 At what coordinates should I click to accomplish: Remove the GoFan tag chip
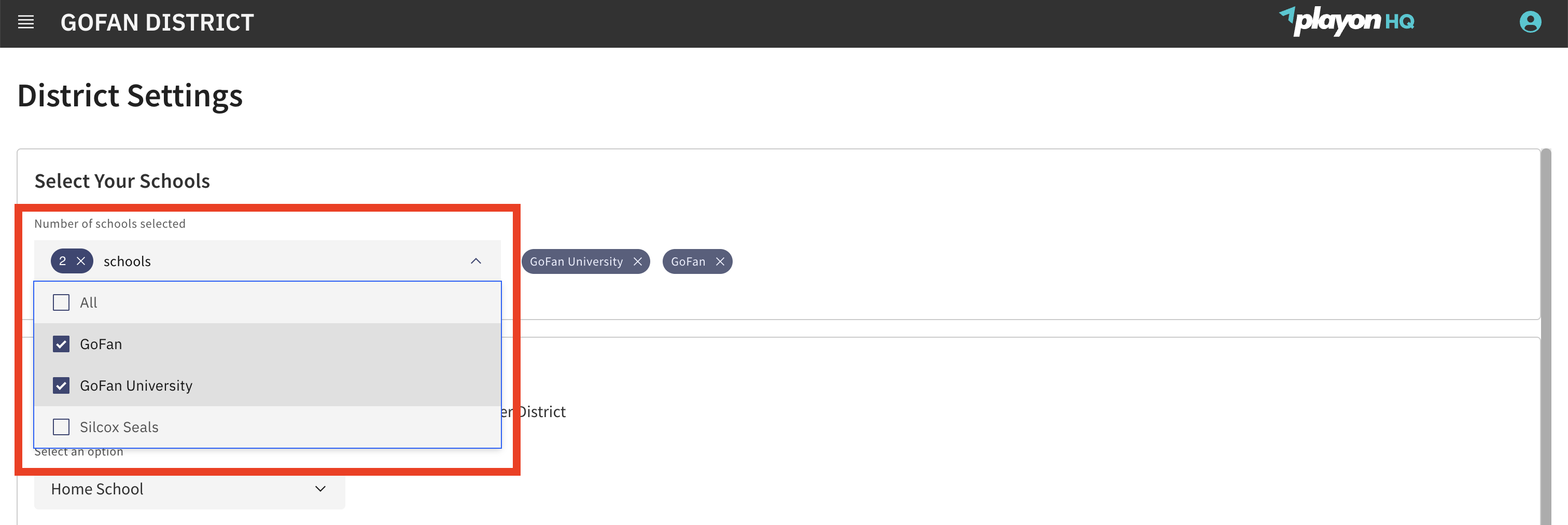click(x=720, y=262)
